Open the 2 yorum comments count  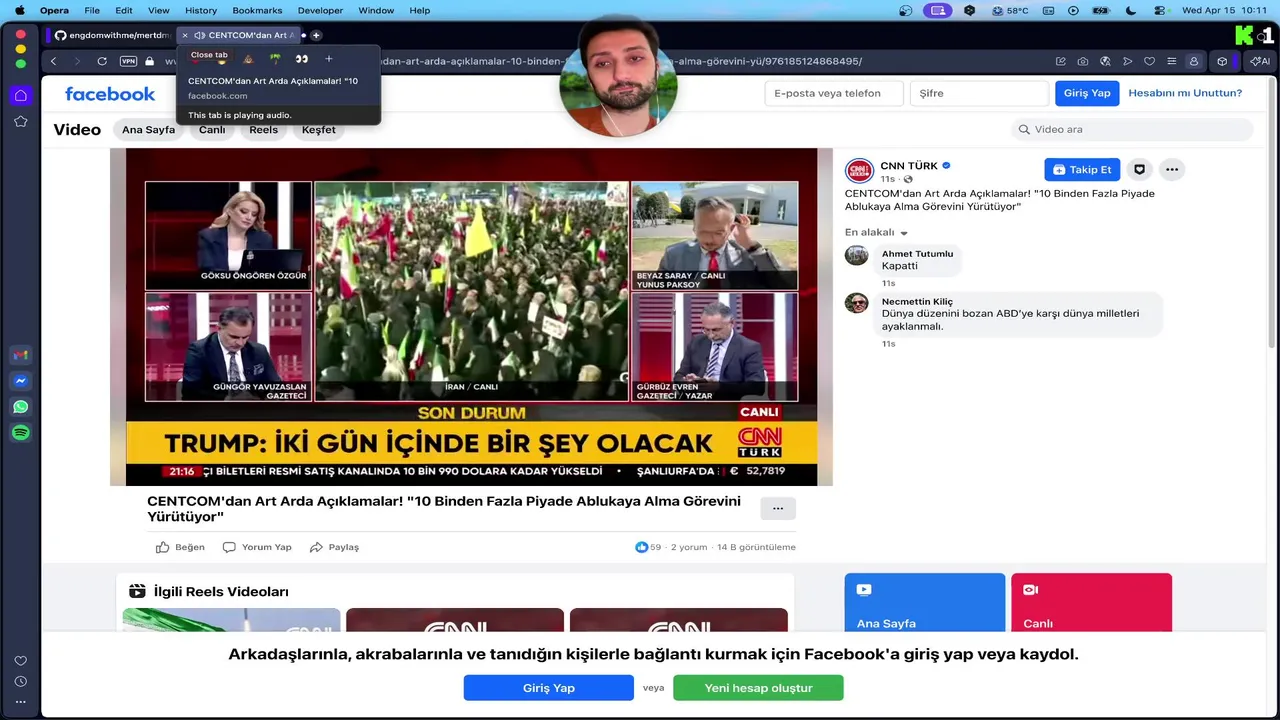pos(689,547)
